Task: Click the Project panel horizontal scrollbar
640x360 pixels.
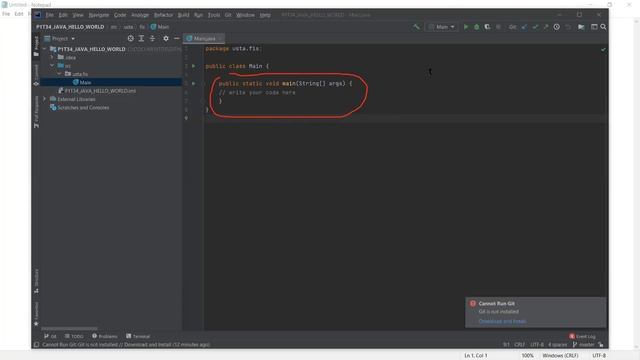Action: 69,329
